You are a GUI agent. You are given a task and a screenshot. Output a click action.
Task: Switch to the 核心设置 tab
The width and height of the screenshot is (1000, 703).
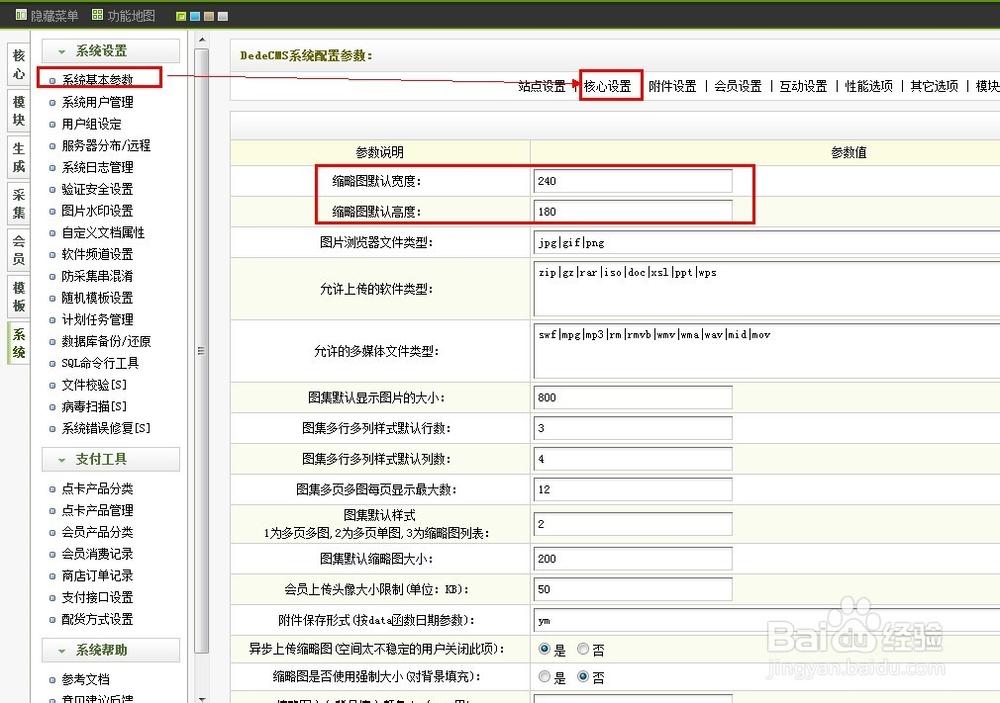pos(608,86)
